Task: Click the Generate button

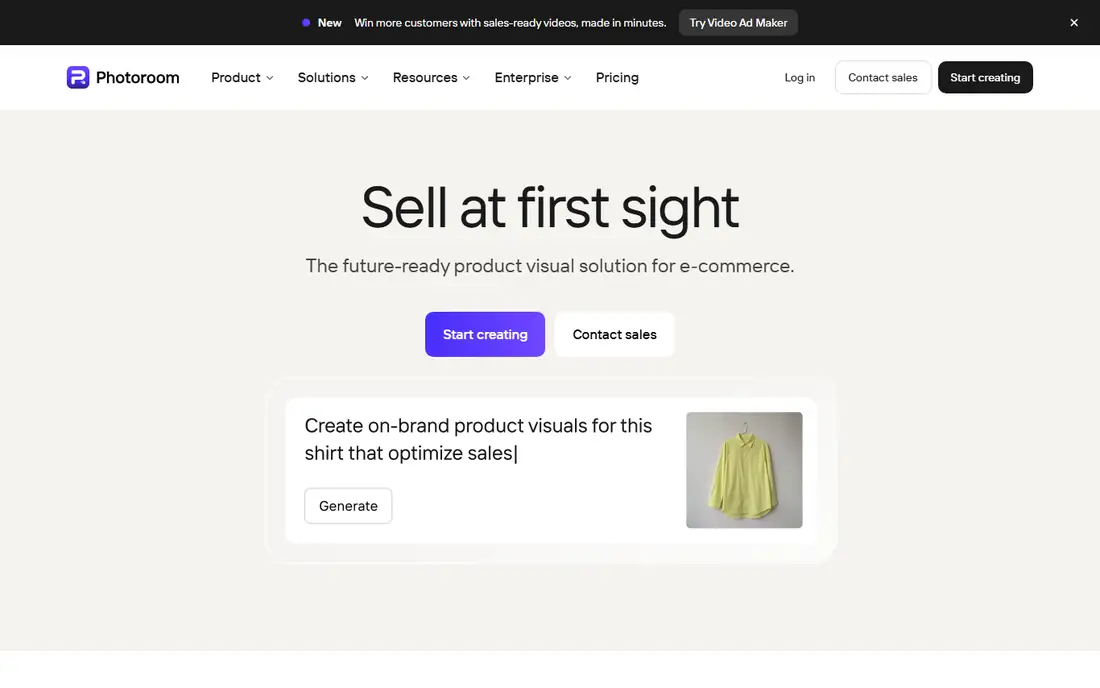Action: click(x=348, y=506)
